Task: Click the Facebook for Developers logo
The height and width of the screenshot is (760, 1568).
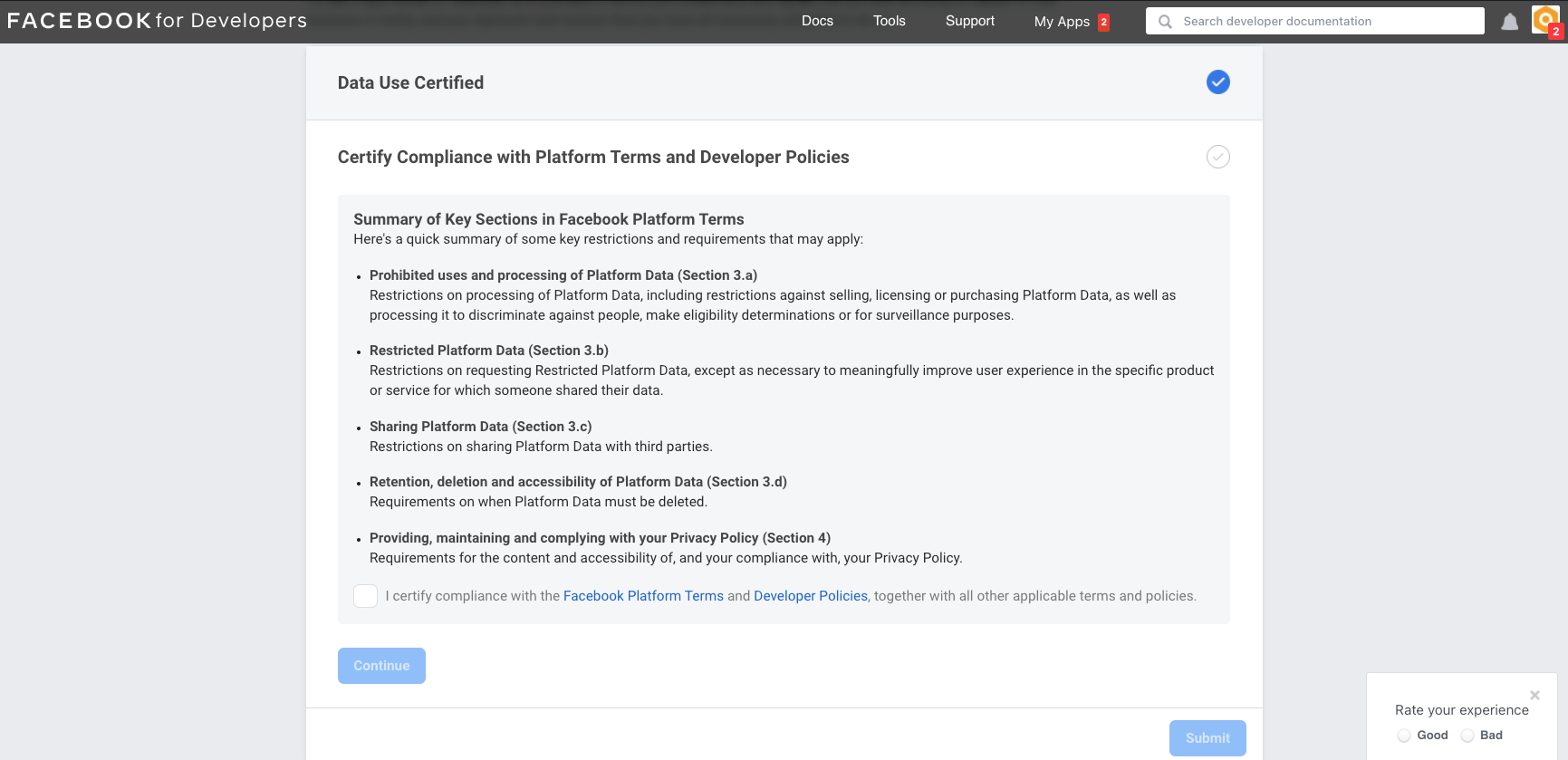Action: pyautogui.click(x=157, y=21)
